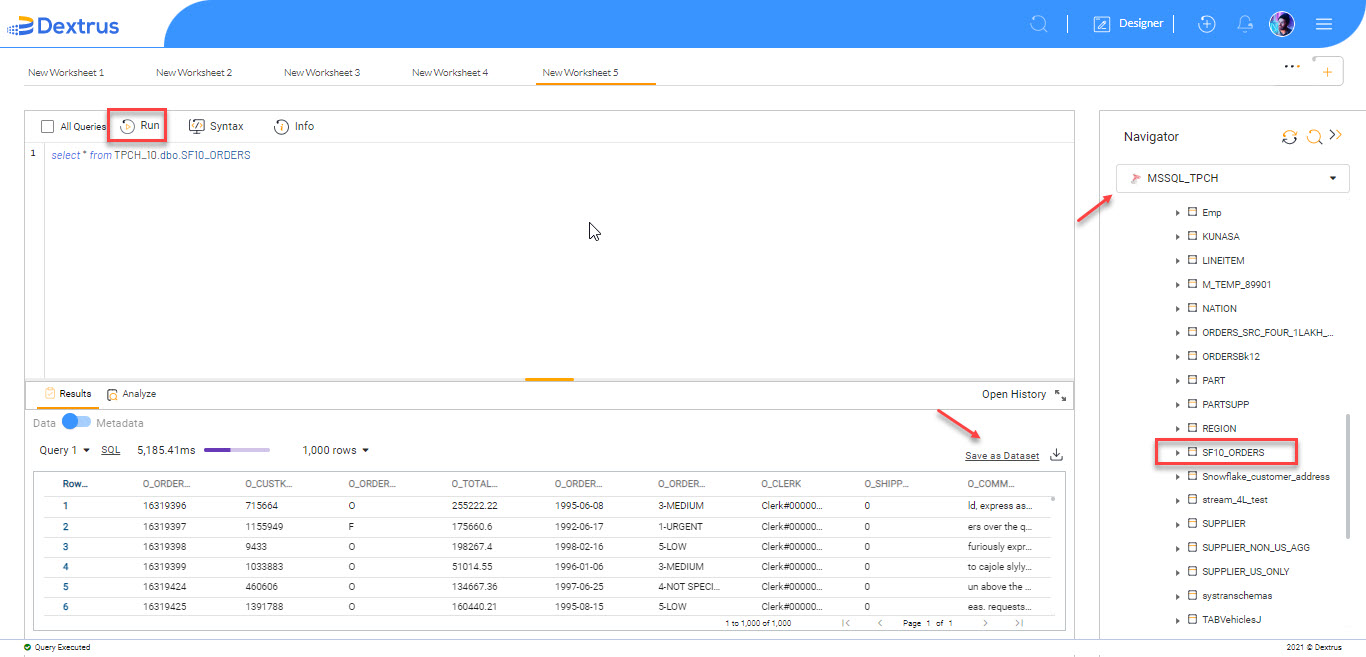The image size is (1366, 657).
Task: Open the MSSQL_TPCH connection dropdown
Action: 1233,178
